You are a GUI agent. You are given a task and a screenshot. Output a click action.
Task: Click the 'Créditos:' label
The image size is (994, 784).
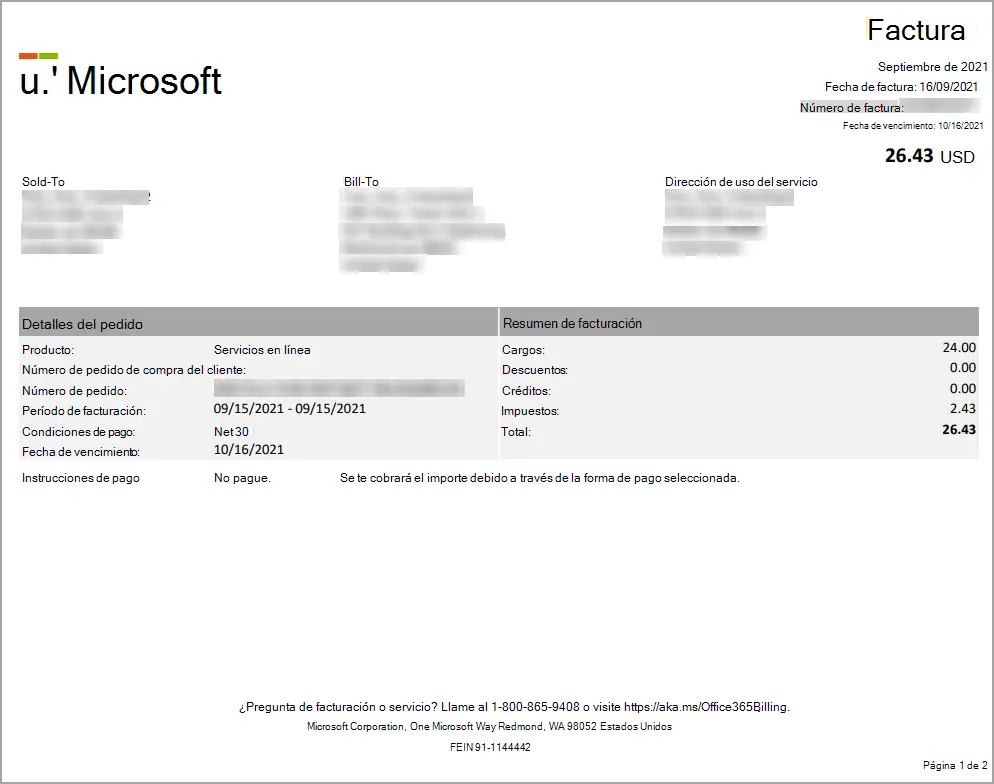pos(526,391)
